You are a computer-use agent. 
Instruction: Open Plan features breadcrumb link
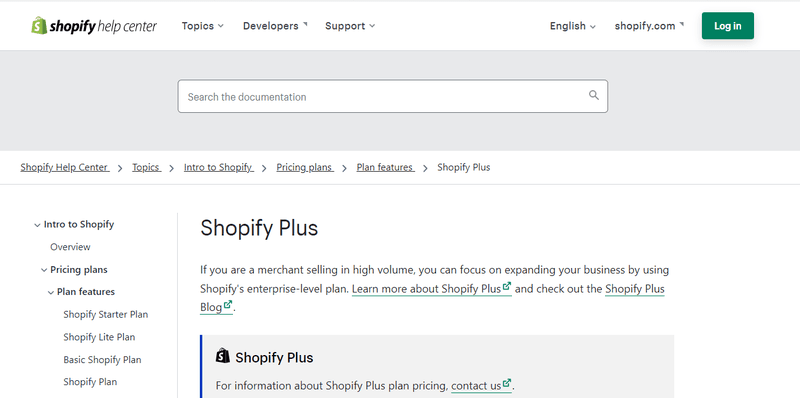point(385,167)
